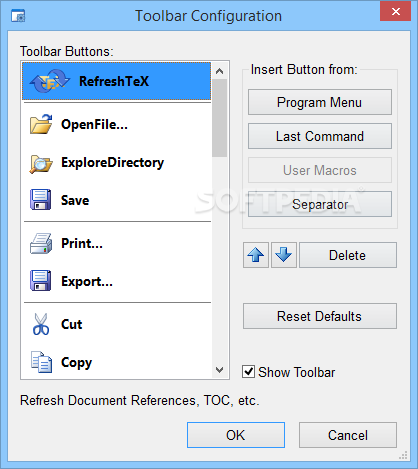Screen dimensions: 418x469
Task: Select the Print... entry text
Action: click(x=82, y=243)
